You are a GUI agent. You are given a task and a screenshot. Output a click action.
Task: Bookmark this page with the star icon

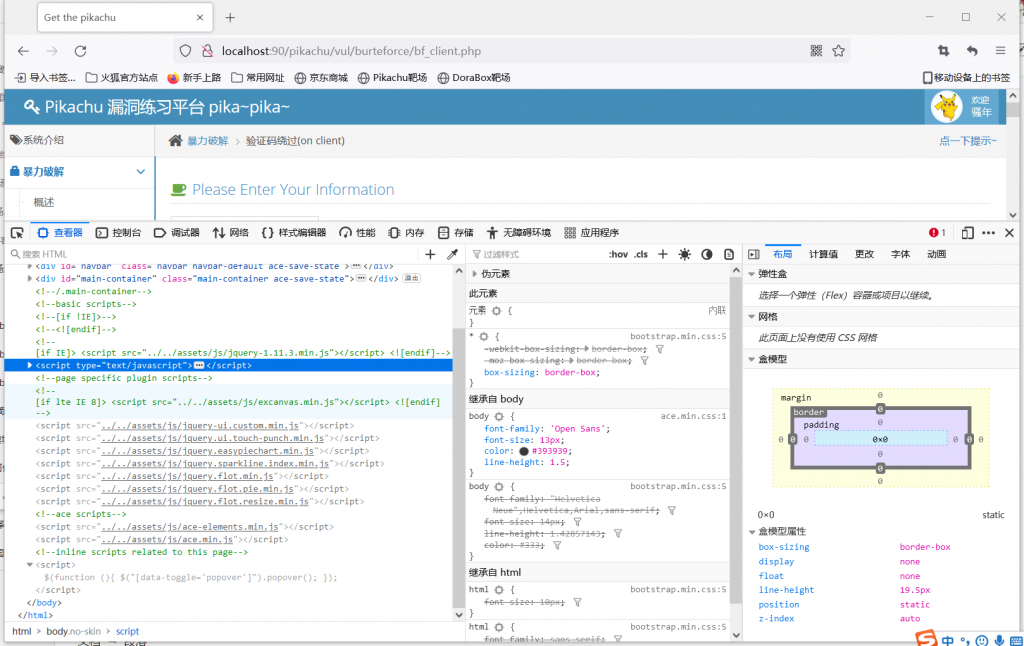[839, 51]
